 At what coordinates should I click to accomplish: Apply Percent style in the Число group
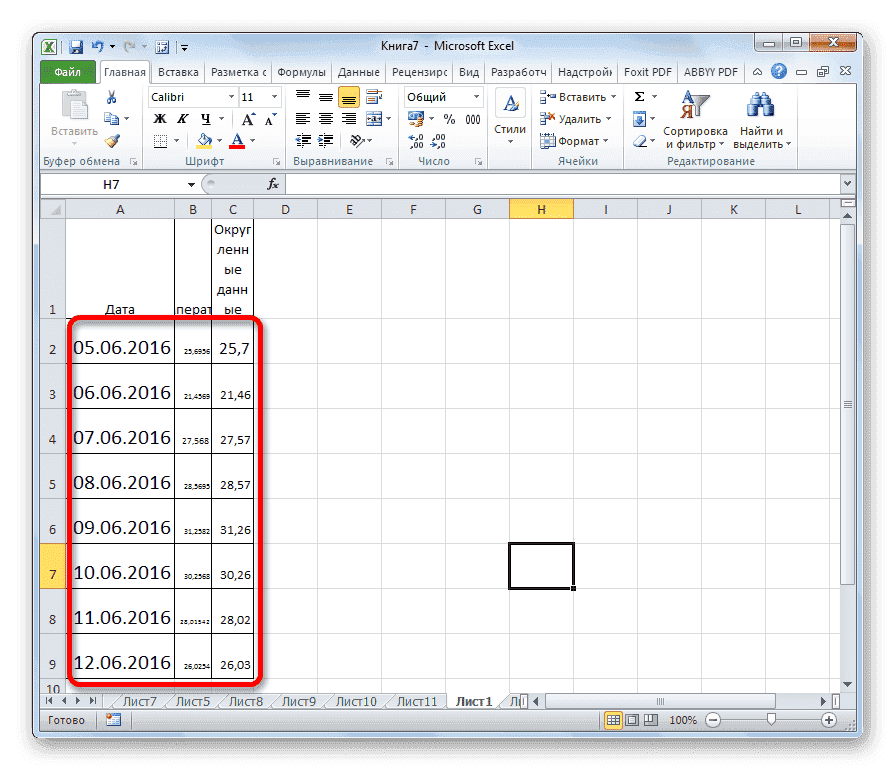click(x=447, y=118)
